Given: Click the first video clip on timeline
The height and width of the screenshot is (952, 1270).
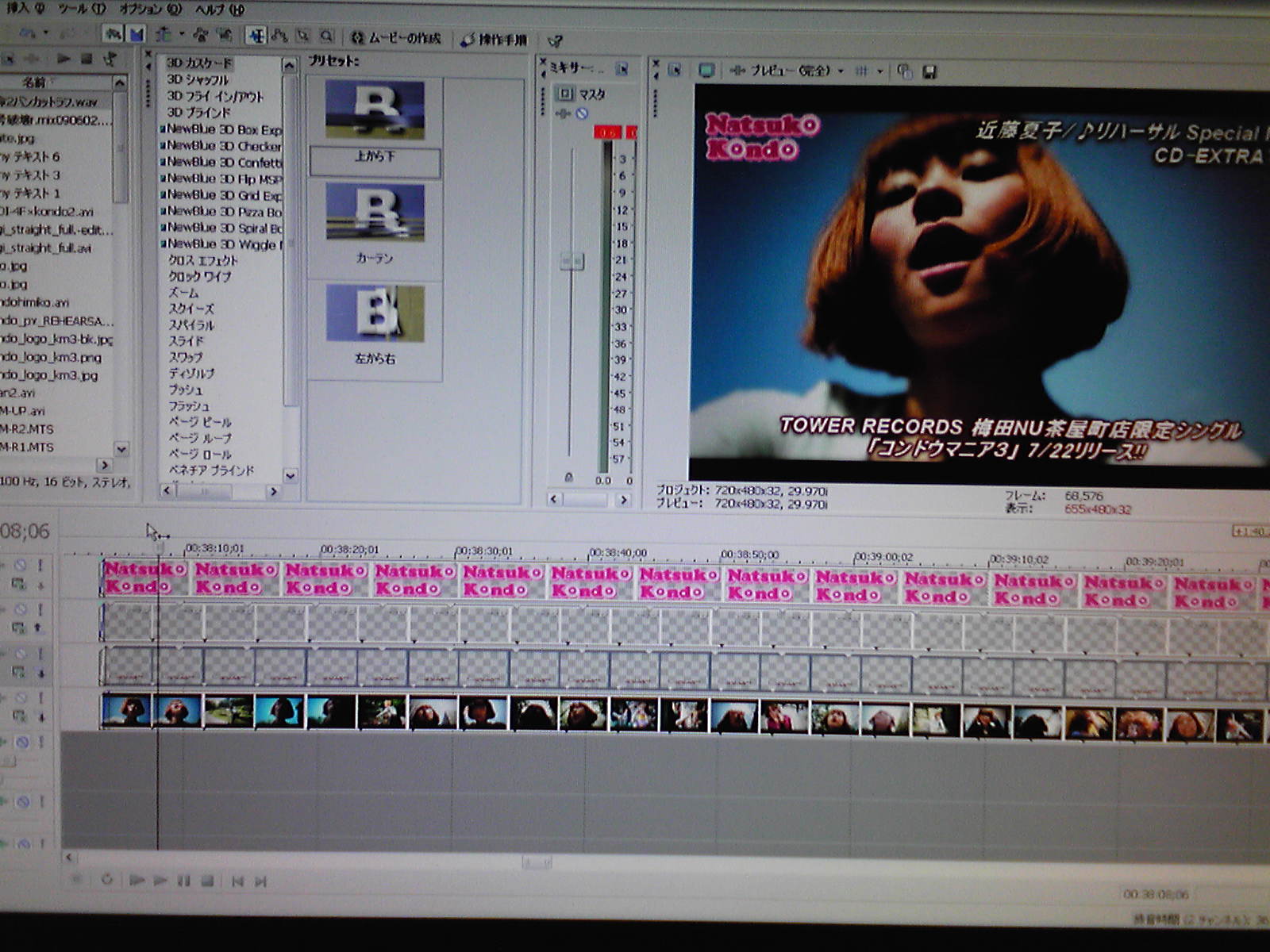Looking at the screenshot, I should pyautogui.click(x=126, y=710).
